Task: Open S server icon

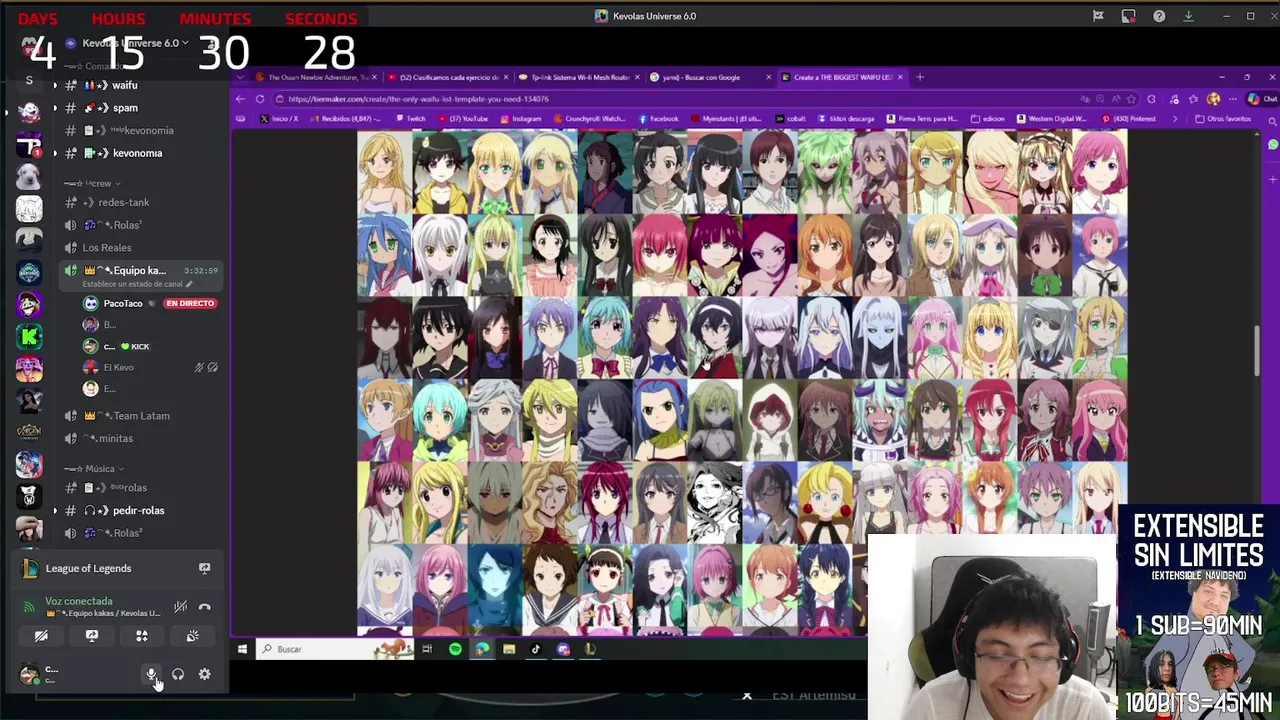Action: [x=29, y=80]
